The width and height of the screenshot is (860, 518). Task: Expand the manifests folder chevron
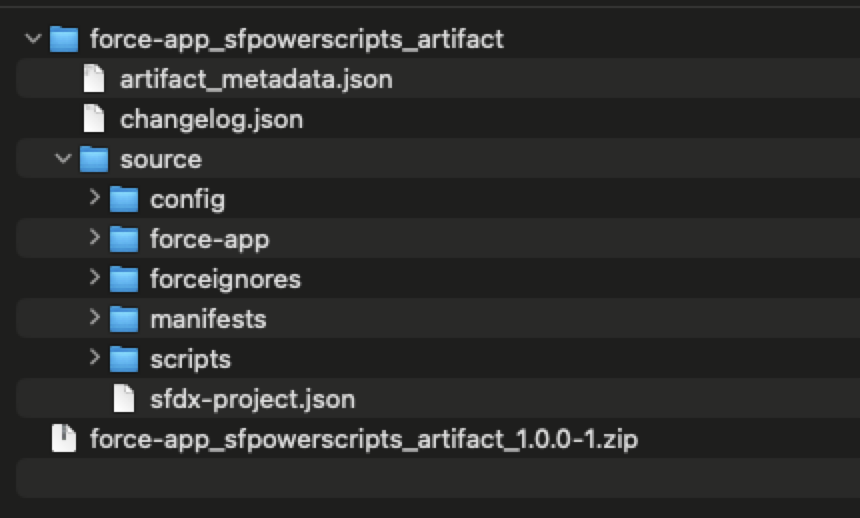click(x=94, y=319)
